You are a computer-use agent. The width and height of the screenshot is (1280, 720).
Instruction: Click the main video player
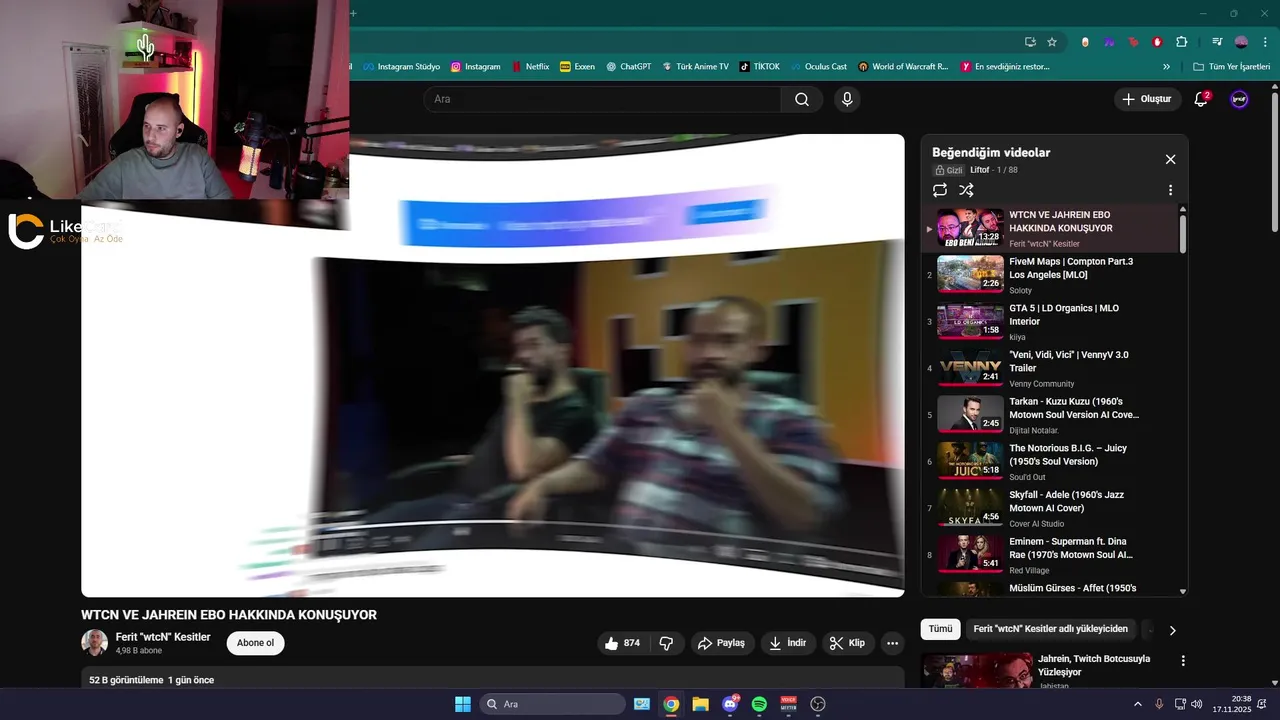tap(492, 365)
